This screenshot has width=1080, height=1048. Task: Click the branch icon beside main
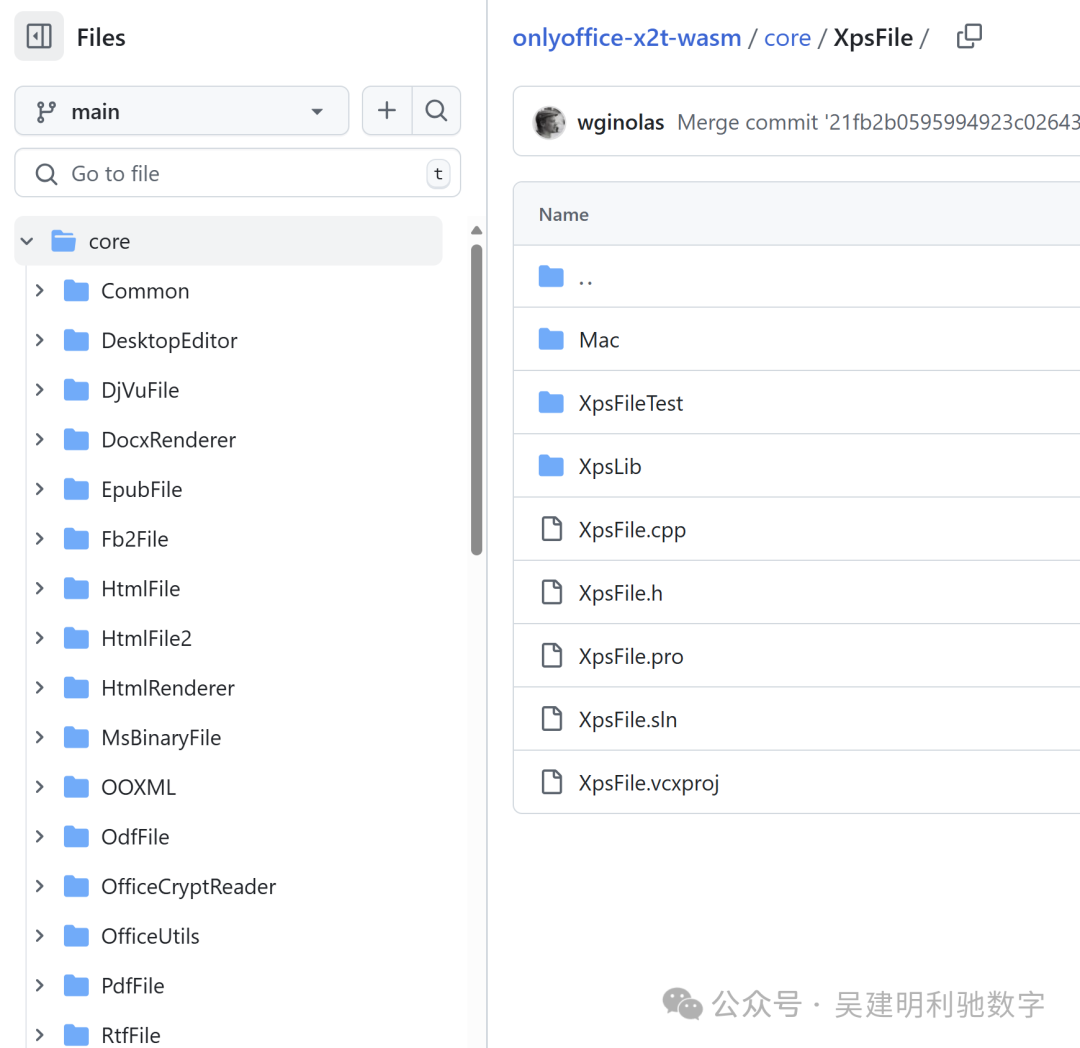tap(47, 111)
